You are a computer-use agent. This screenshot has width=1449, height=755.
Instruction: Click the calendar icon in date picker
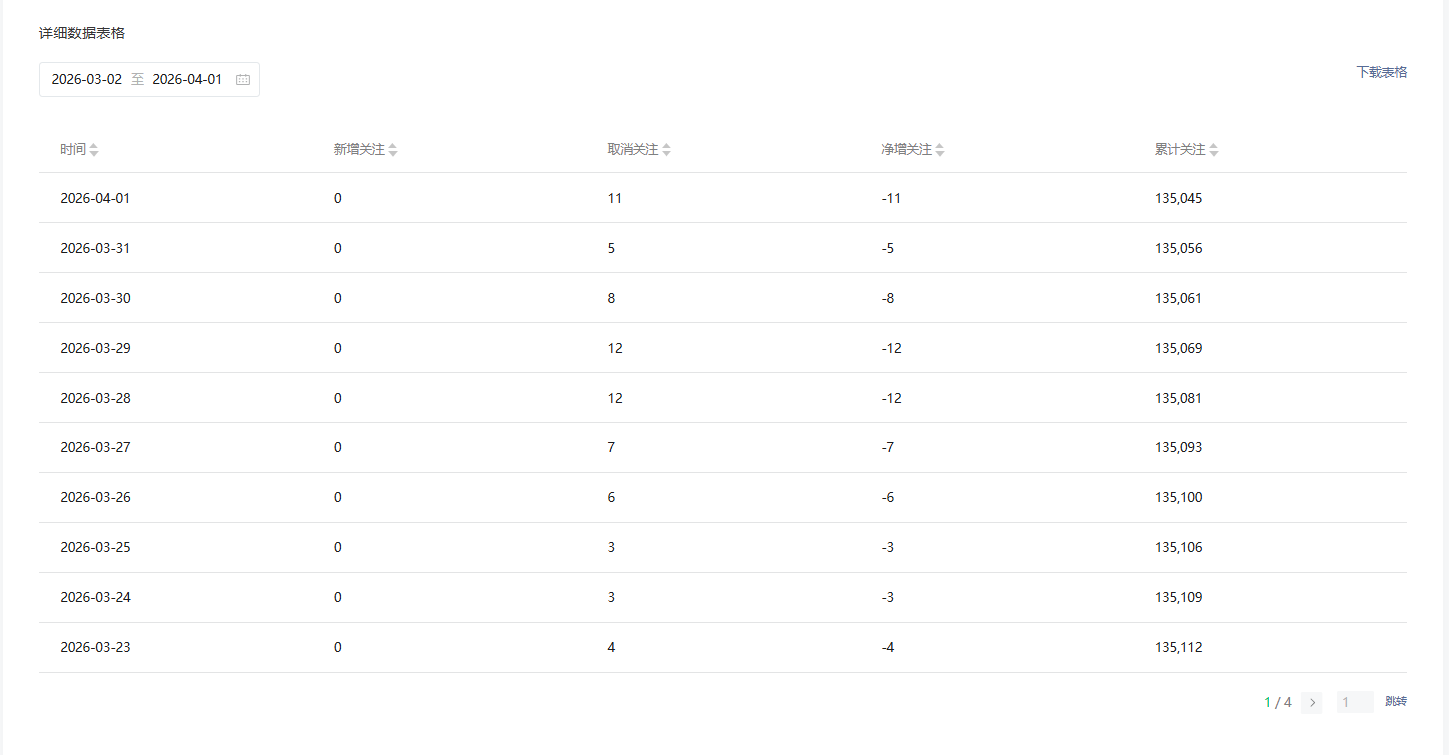pyautogui.click(x=242, y=80)
